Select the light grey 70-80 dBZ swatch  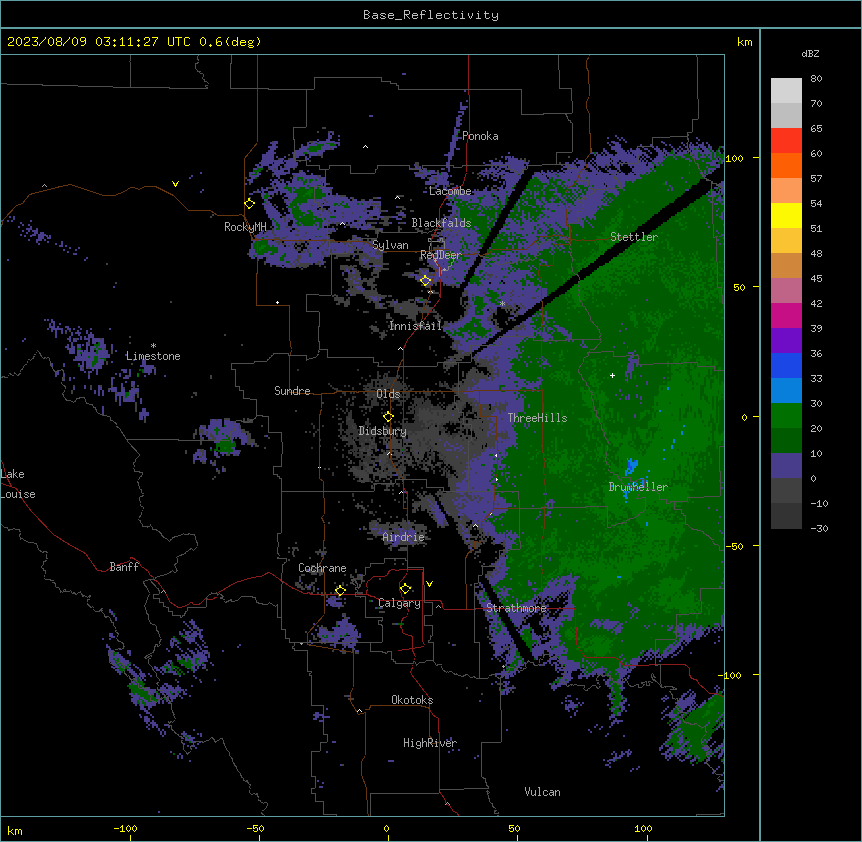point(786,90)
